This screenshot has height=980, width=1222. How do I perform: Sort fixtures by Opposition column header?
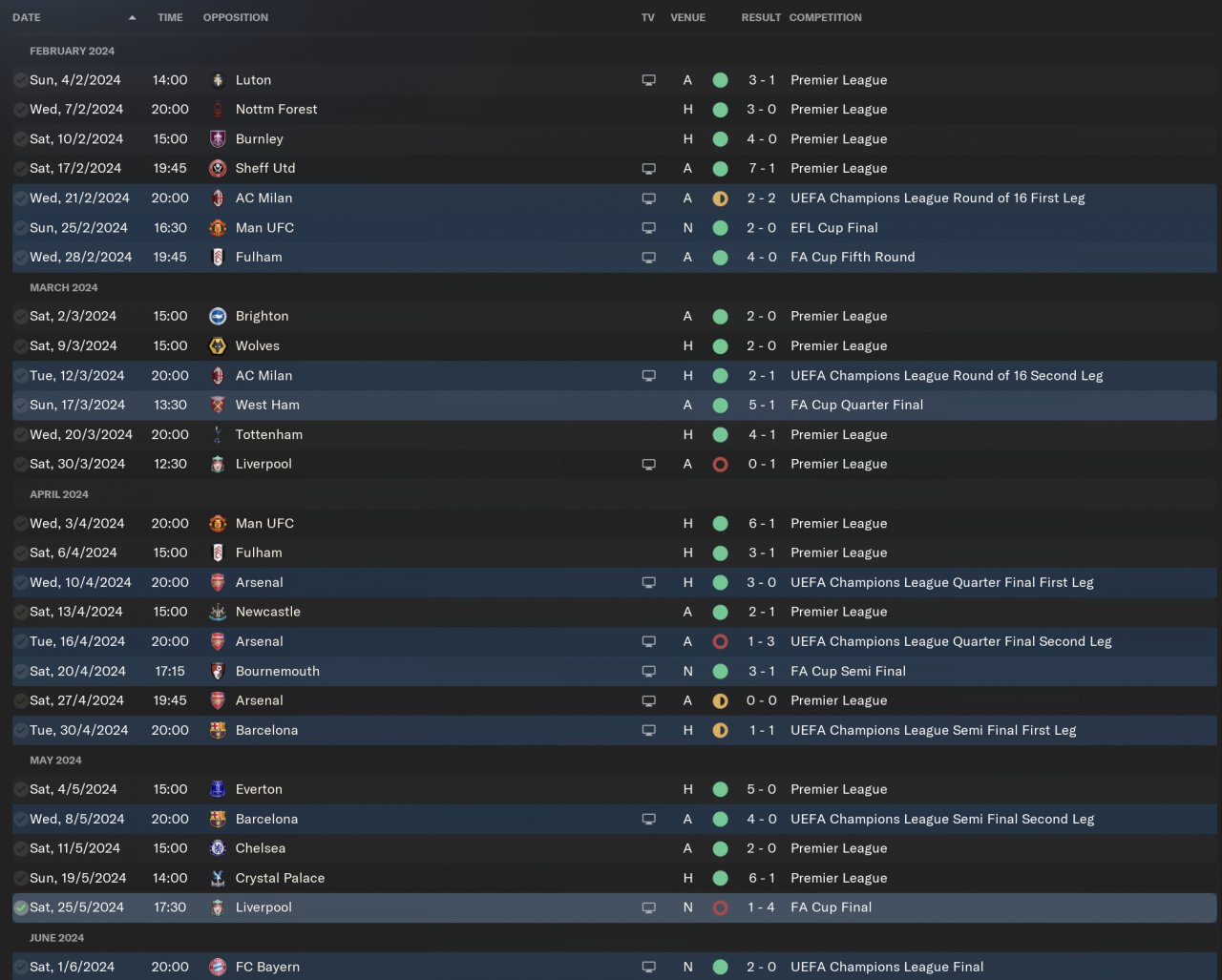(236, 18)
